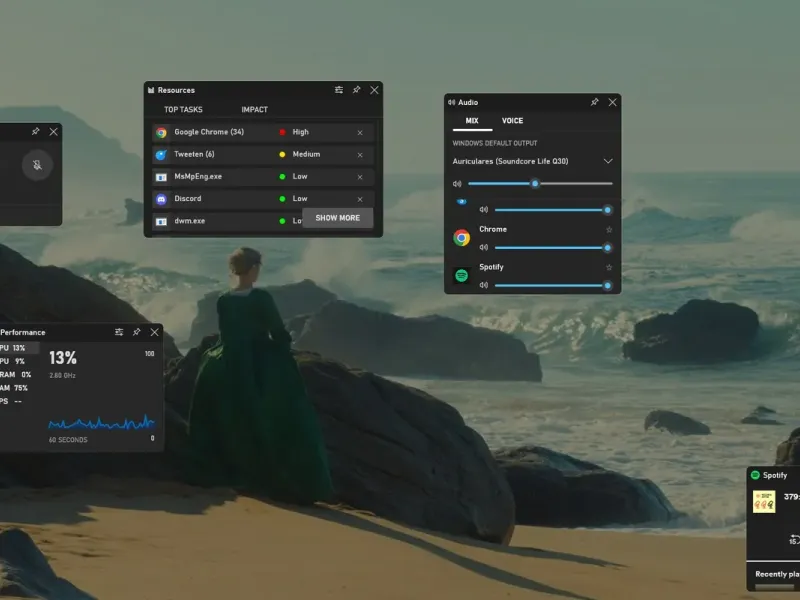Click the CPU usage graph
This screenshot has width=800, height=600.
[x=102, y=422]
